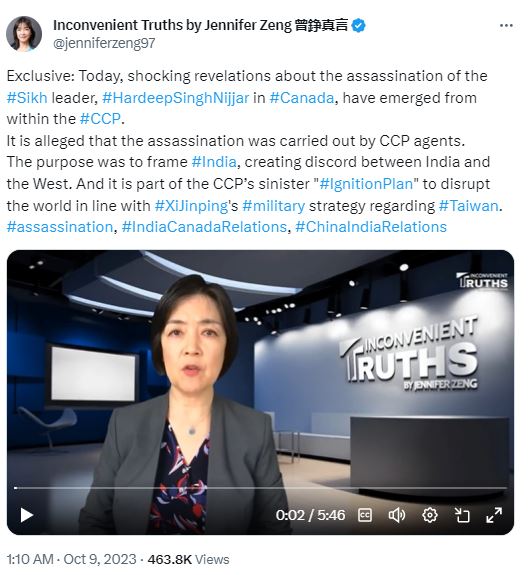The image size is (530, 575).
Task: Click the @jenniferzeng97 handle
Action: click(104, 43)
